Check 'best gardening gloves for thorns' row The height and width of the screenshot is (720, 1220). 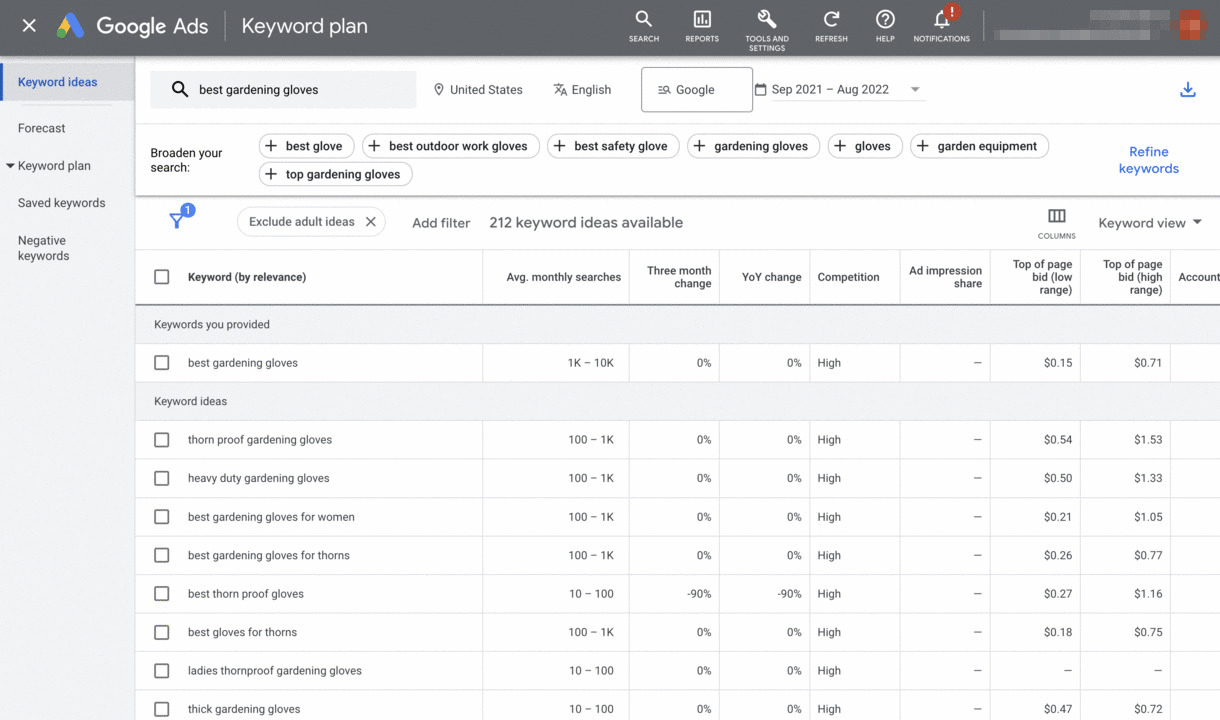tap(162, 555)
